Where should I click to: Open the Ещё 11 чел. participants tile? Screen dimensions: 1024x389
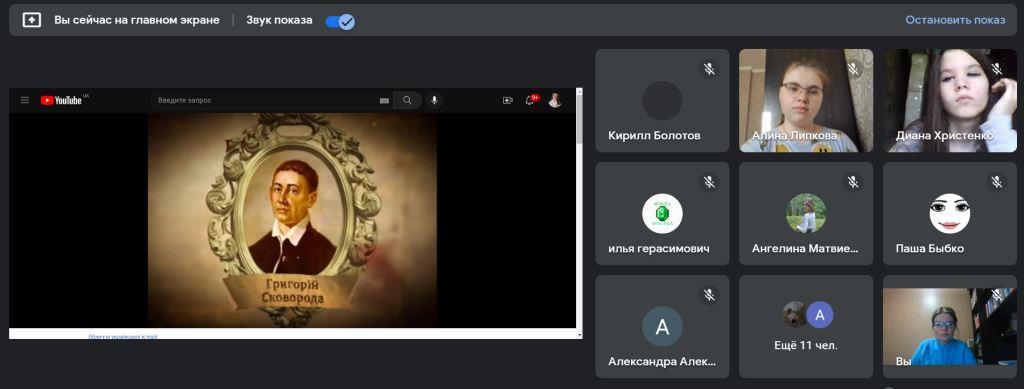[x=806, y=326]
